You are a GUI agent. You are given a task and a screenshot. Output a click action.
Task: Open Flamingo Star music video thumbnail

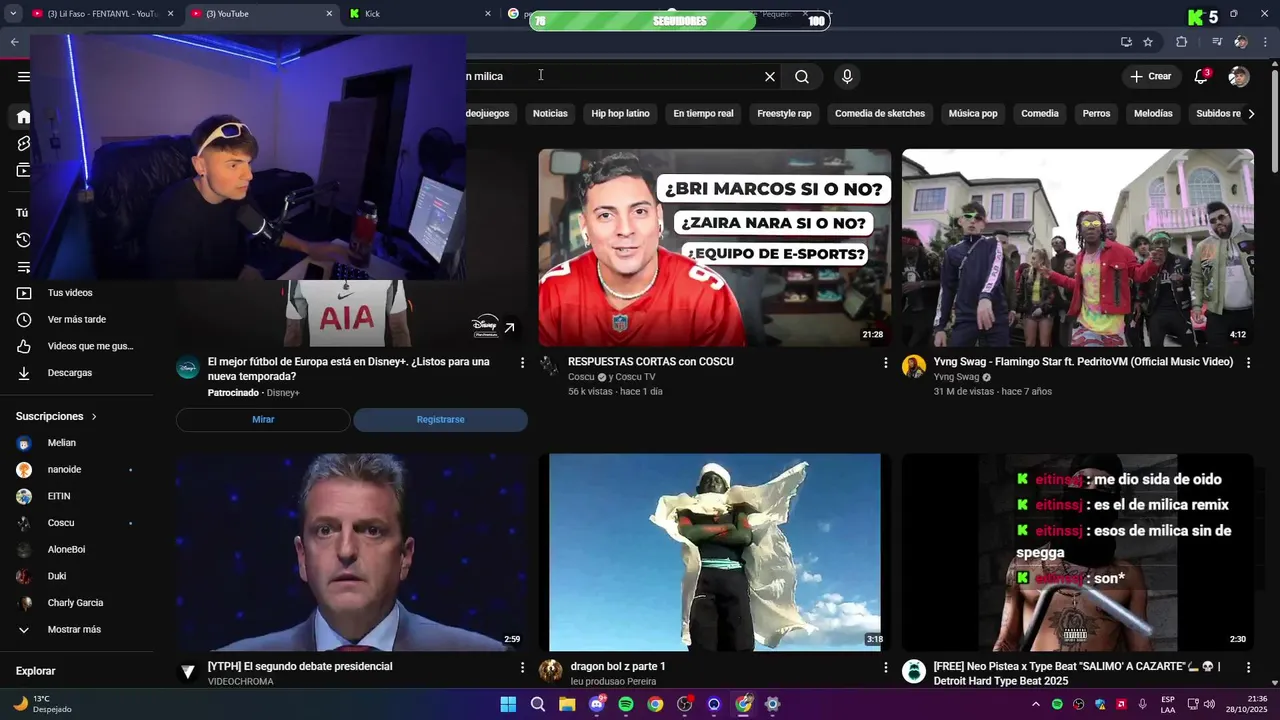[1078, 247]
